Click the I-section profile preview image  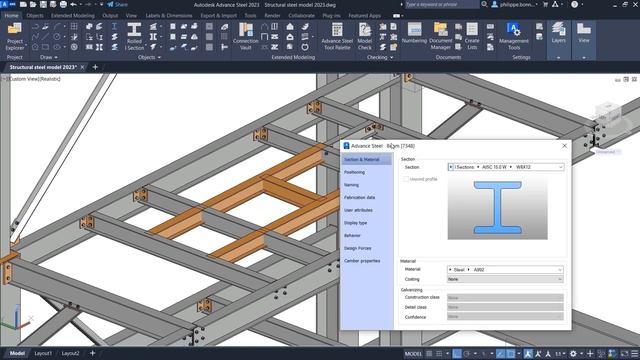498,207
